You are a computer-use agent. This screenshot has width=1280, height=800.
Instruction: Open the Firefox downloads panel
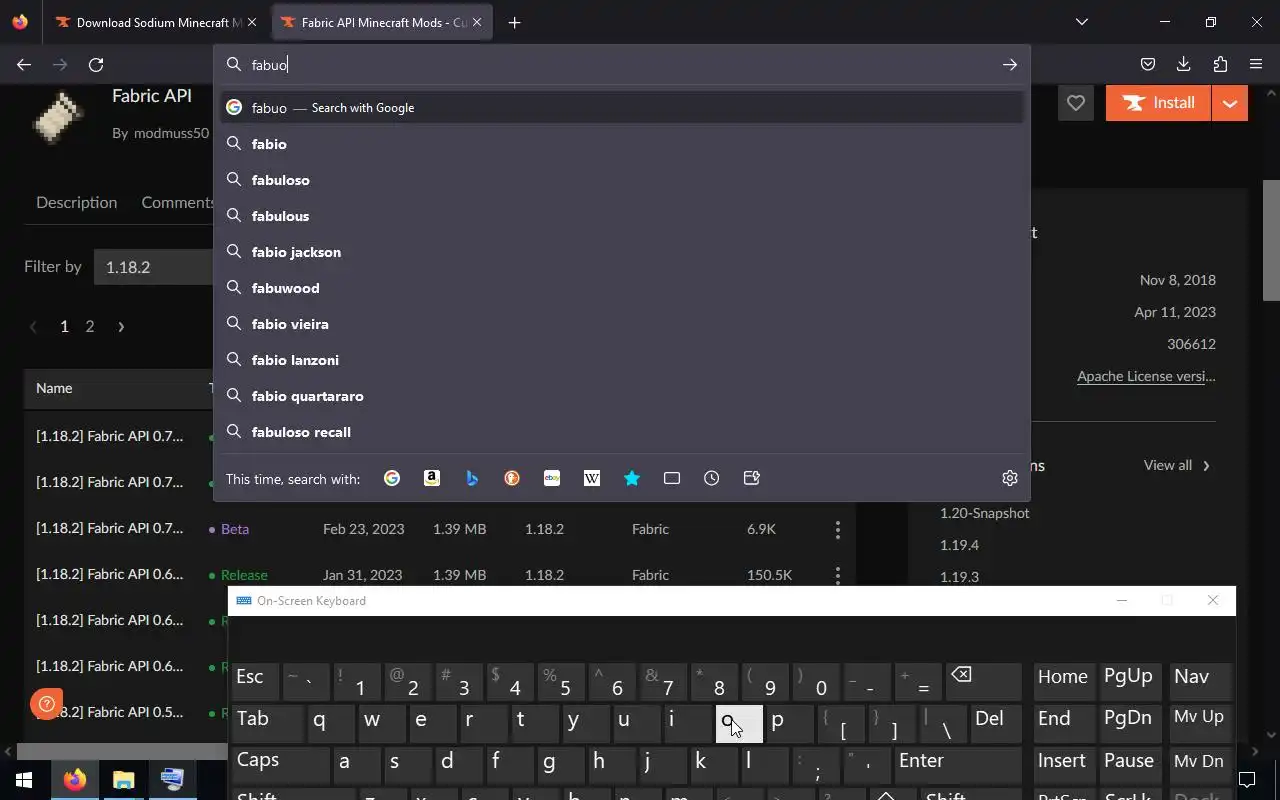(1184, 64)
